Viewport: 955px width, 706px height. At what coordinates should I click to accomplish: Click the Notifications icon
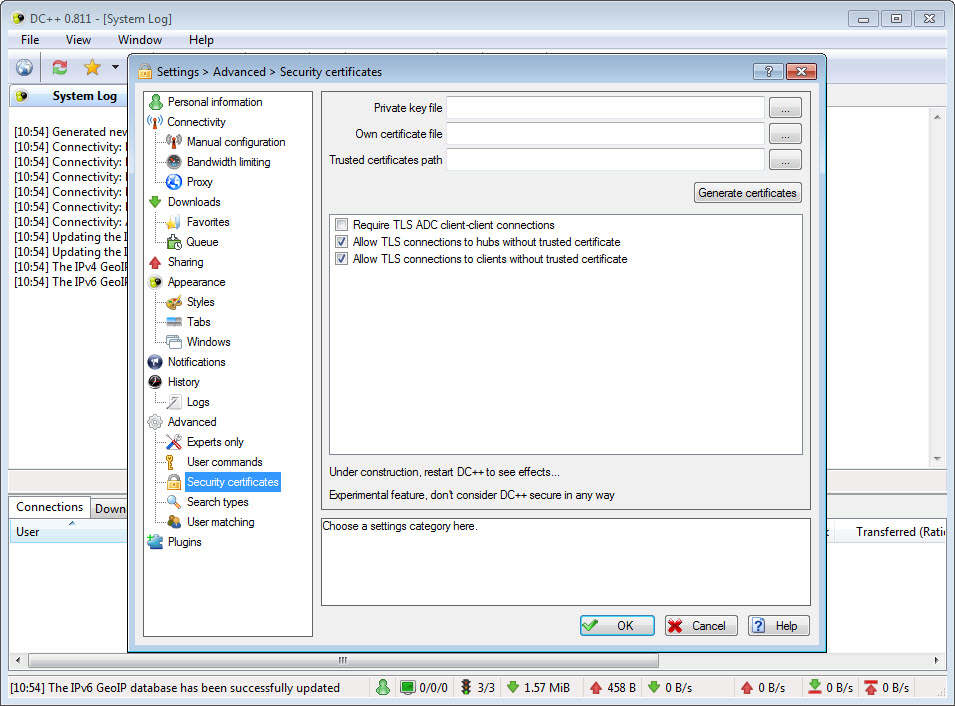[x=155, y=362]
